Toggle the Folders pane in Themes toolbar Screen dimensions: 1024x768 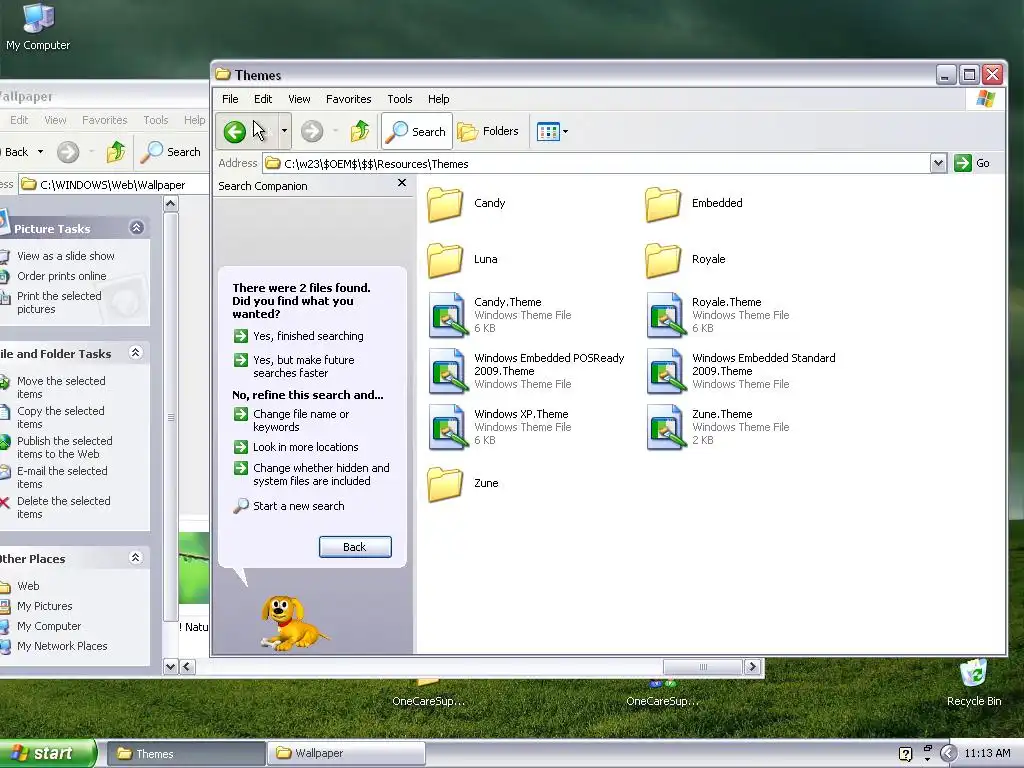coord(488,131)
